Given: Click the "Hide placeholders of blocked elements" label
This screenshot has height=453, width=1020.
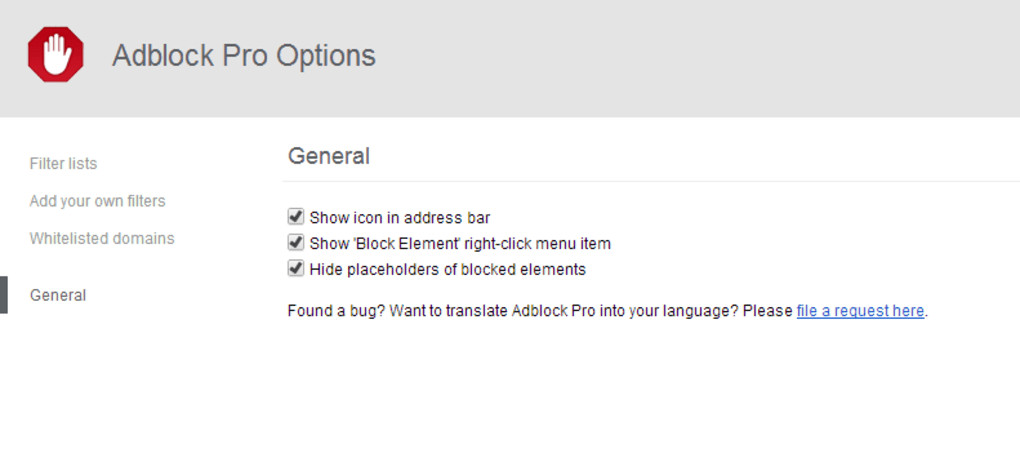Looking at the screenshot, I should pos(447,269).
